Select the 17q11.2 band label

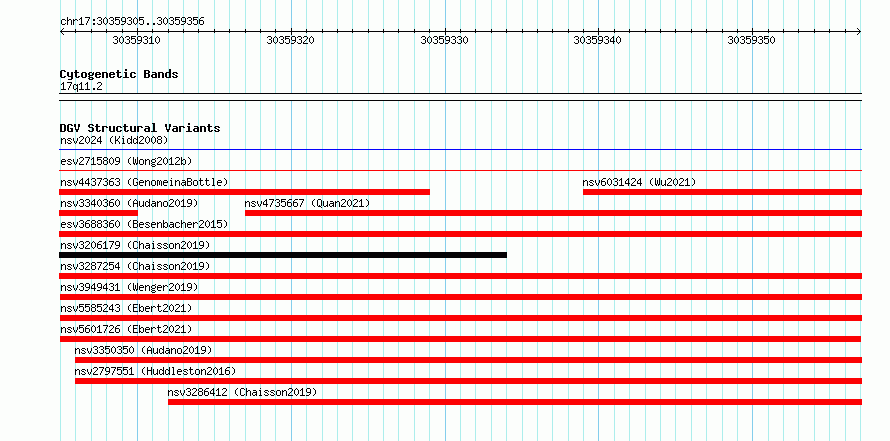81,87
